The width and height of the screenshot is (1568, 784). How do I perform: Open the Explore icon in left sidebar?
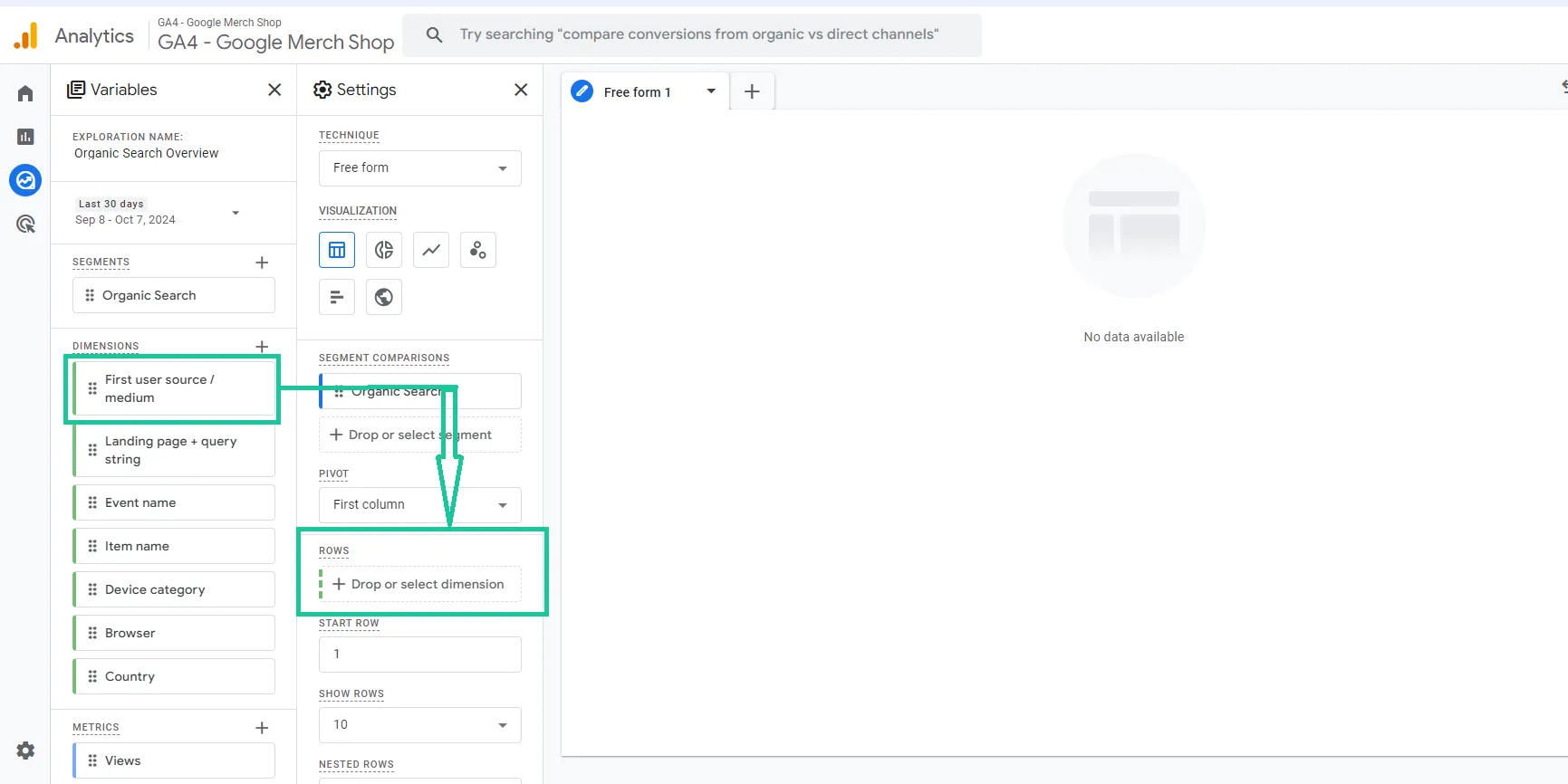tap(25, 180)
